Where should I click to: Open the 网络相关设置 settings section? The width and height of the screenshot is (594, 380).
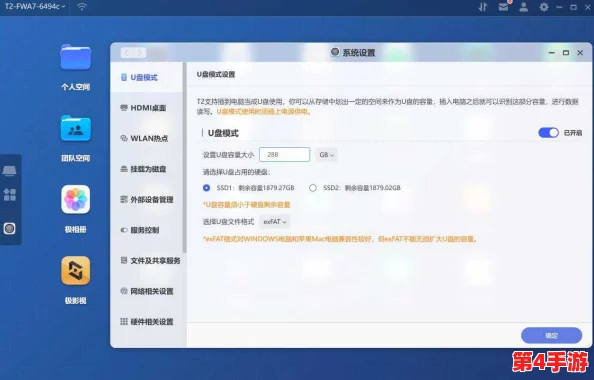click(147, 291)
